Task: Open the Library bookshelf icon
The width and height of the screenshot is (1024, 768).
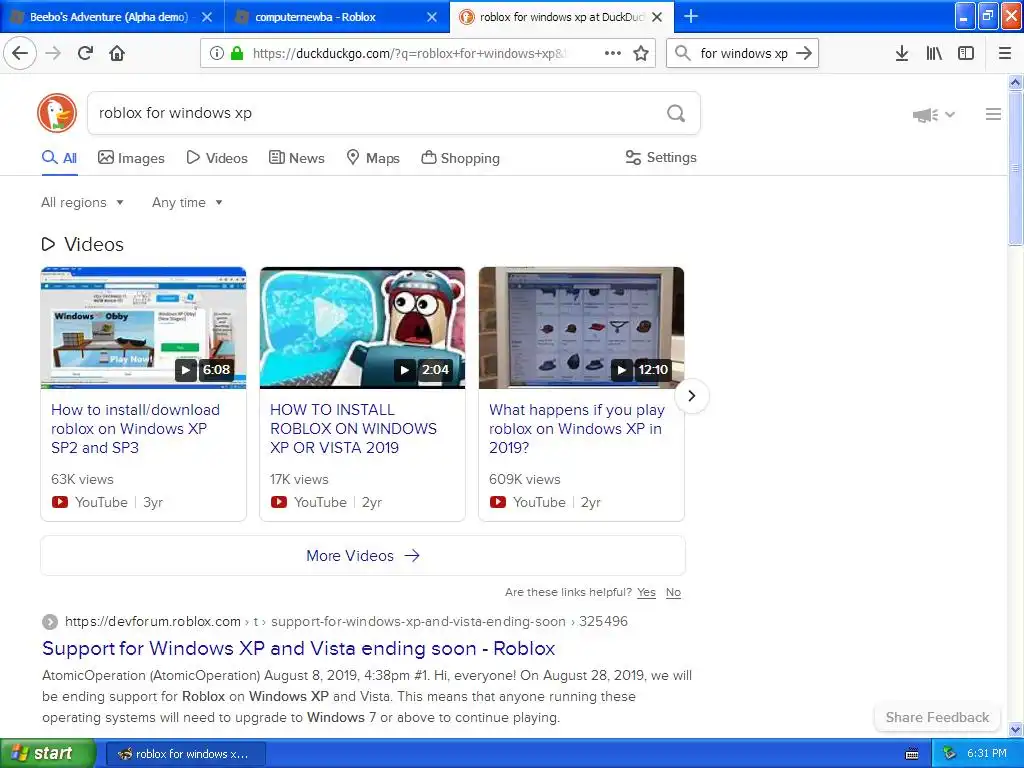Action: point(934,53)
